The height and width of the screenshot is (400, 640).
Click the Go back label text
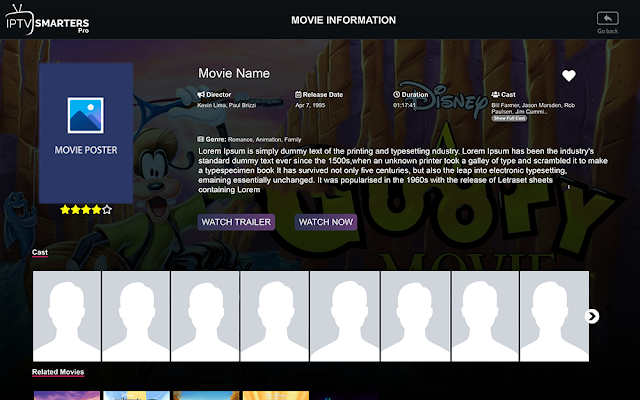[x=607, y=31]
